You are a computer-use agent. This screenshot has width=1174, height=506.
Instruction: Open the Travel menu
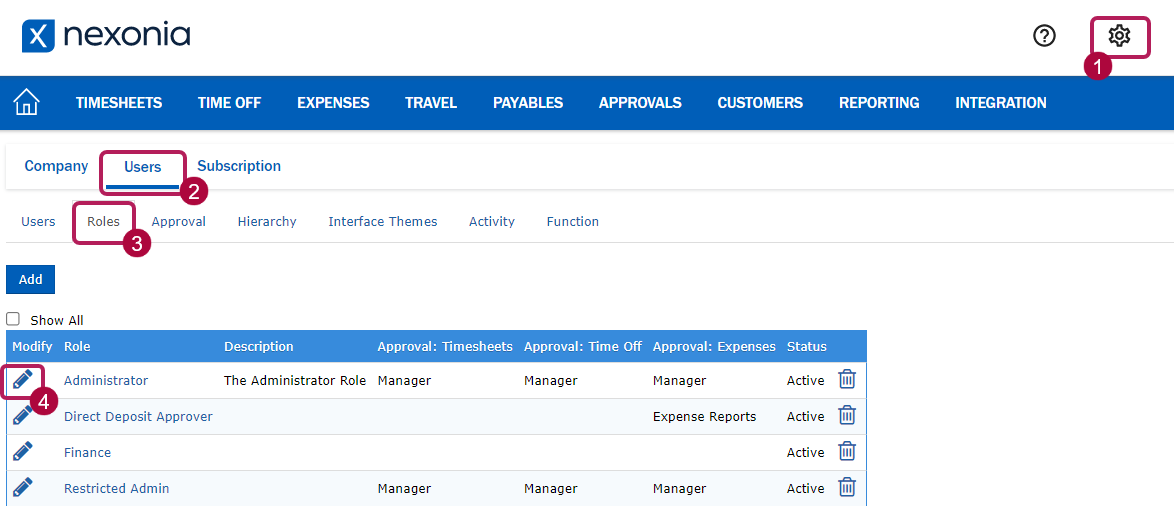(431, 103)
